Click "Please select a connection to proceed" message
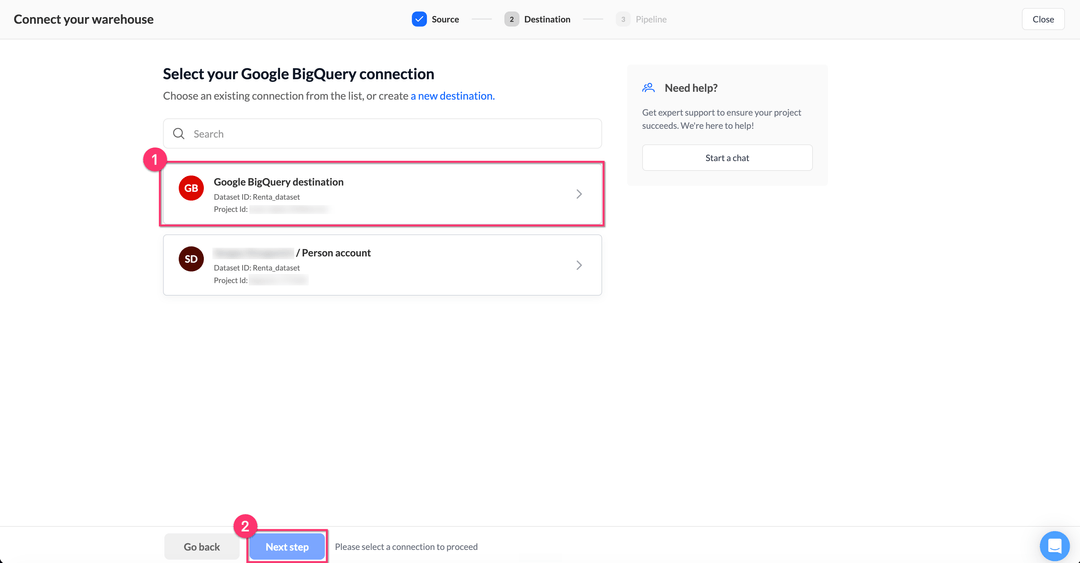Viewport: 1080px width, 563px height. coord(406,547)
